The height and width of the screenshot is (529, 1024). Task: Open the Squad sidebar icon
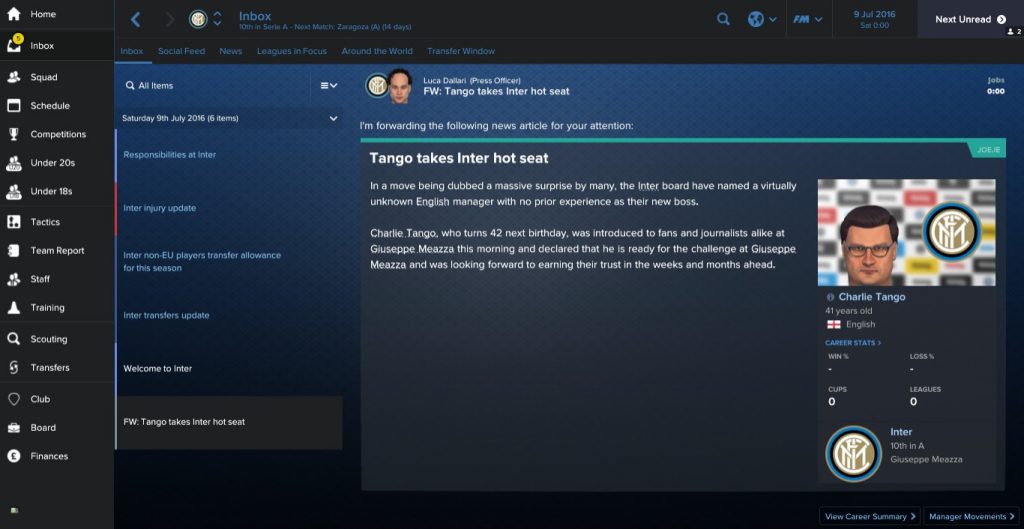14,77
